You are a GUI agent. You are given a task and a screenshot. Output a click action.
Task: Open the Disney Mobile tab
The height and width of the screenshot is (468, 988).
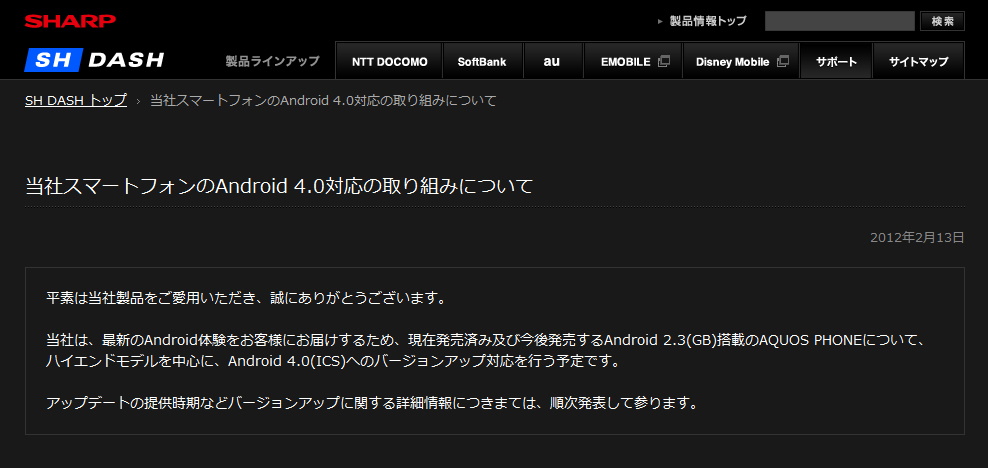point(740,61)
